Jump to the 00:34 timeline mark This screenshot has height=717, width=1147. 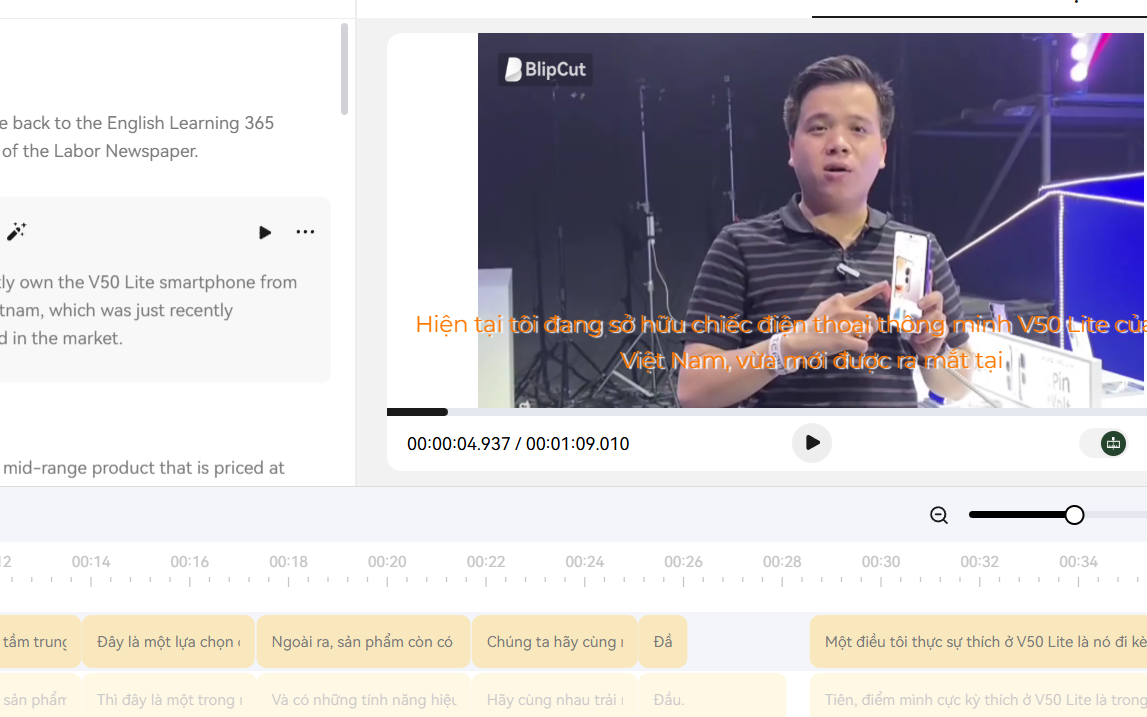click(1078, 562)
